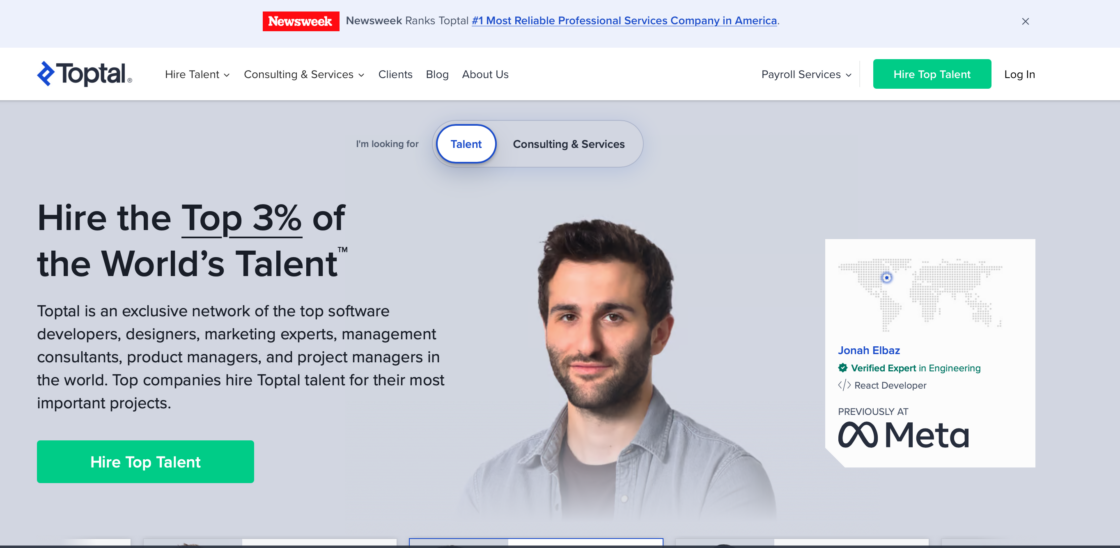The height and width of the screenshot is (548, 1120).
Task: Click the React Developer code icon
Action: coord(844,385)
